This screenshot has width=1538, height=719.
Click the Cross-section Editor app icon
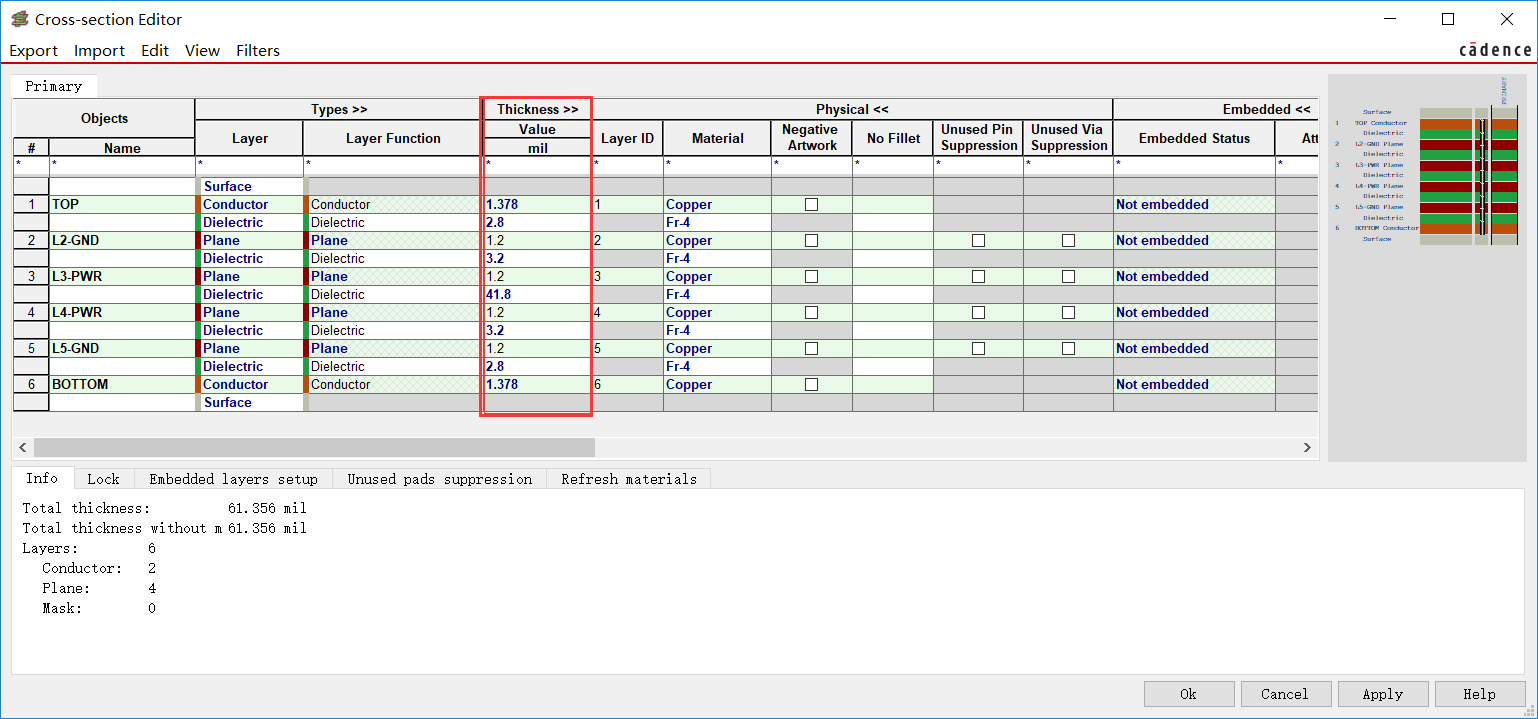pyautogui.click(x=19, y=19)
